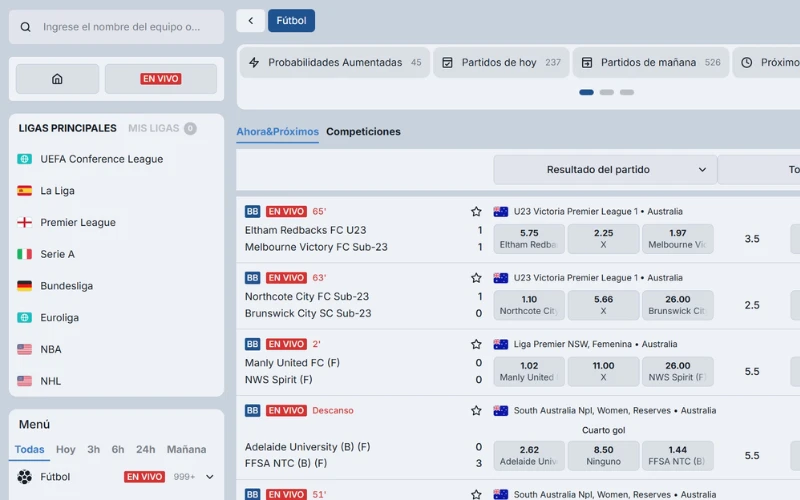Bet 1.10 on Northcote City
This screenshot has width=800, height=500.
coord(529,305)
